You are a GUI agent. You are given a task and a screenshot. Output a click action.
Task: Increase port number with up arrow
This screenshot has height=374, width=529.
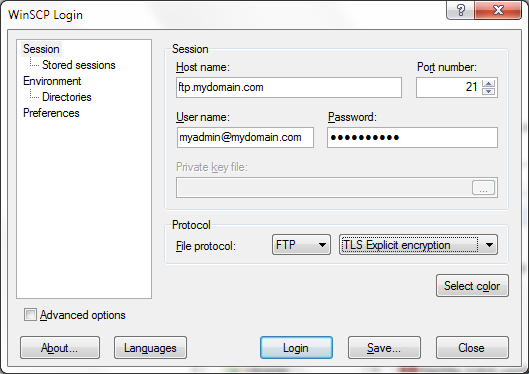tap(489, 83)
